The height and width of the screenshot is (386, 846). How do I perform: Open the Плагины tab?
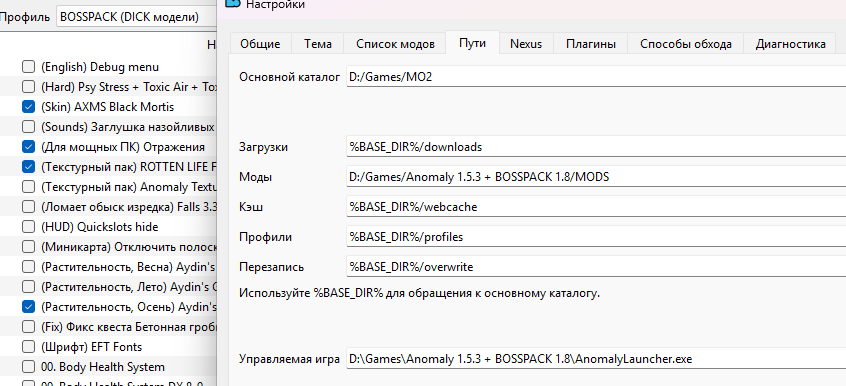tap(591, 44)
